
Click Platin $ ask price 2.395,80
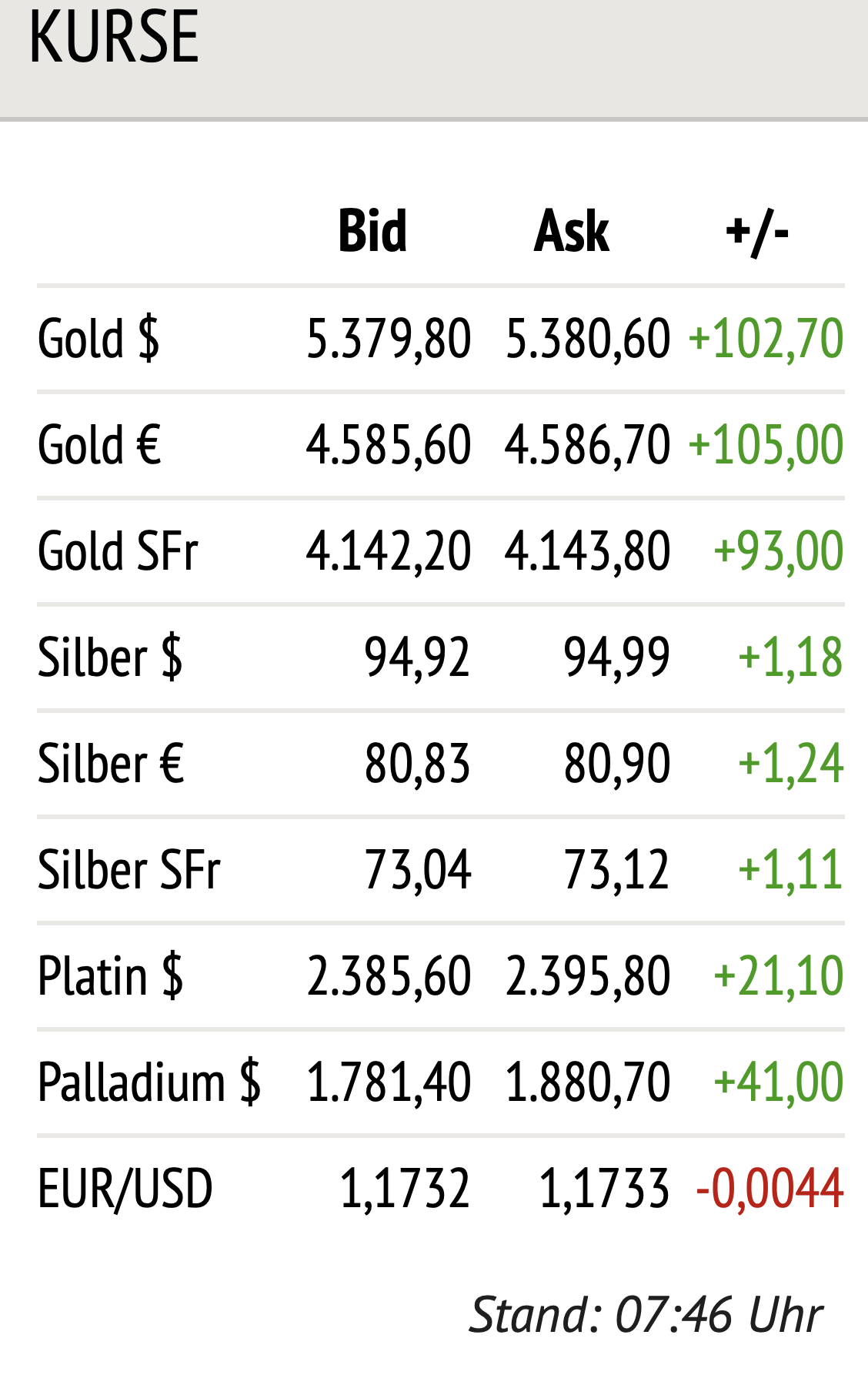pos(588,976)
